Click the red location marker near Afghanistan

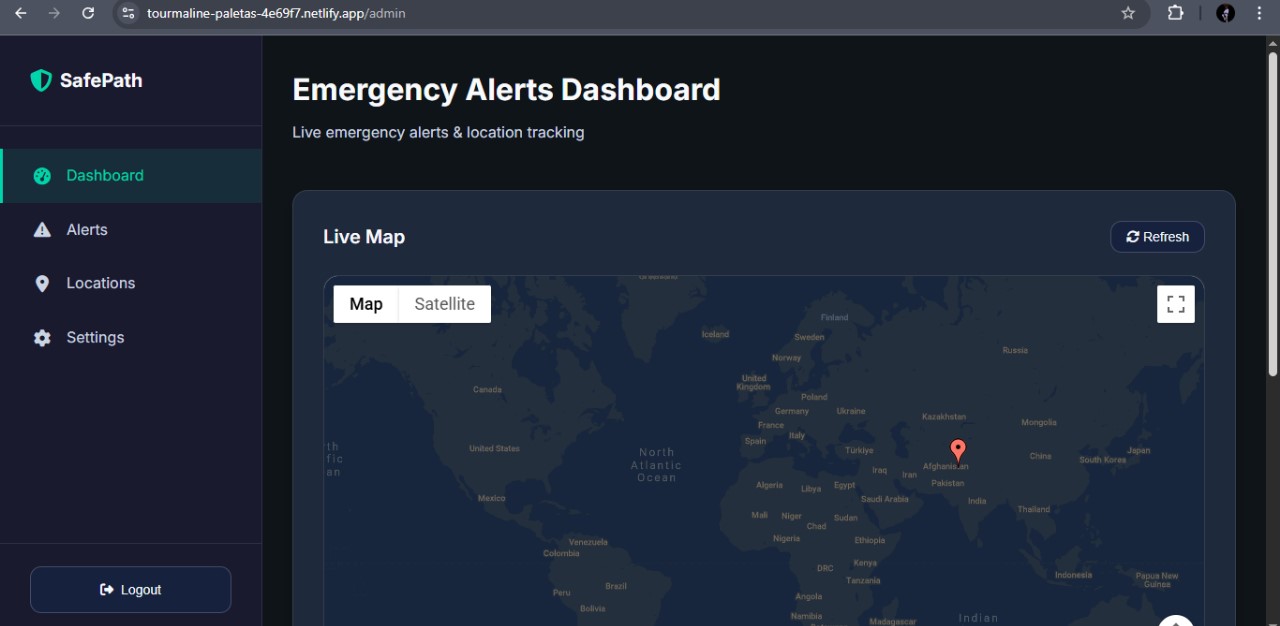958,451
